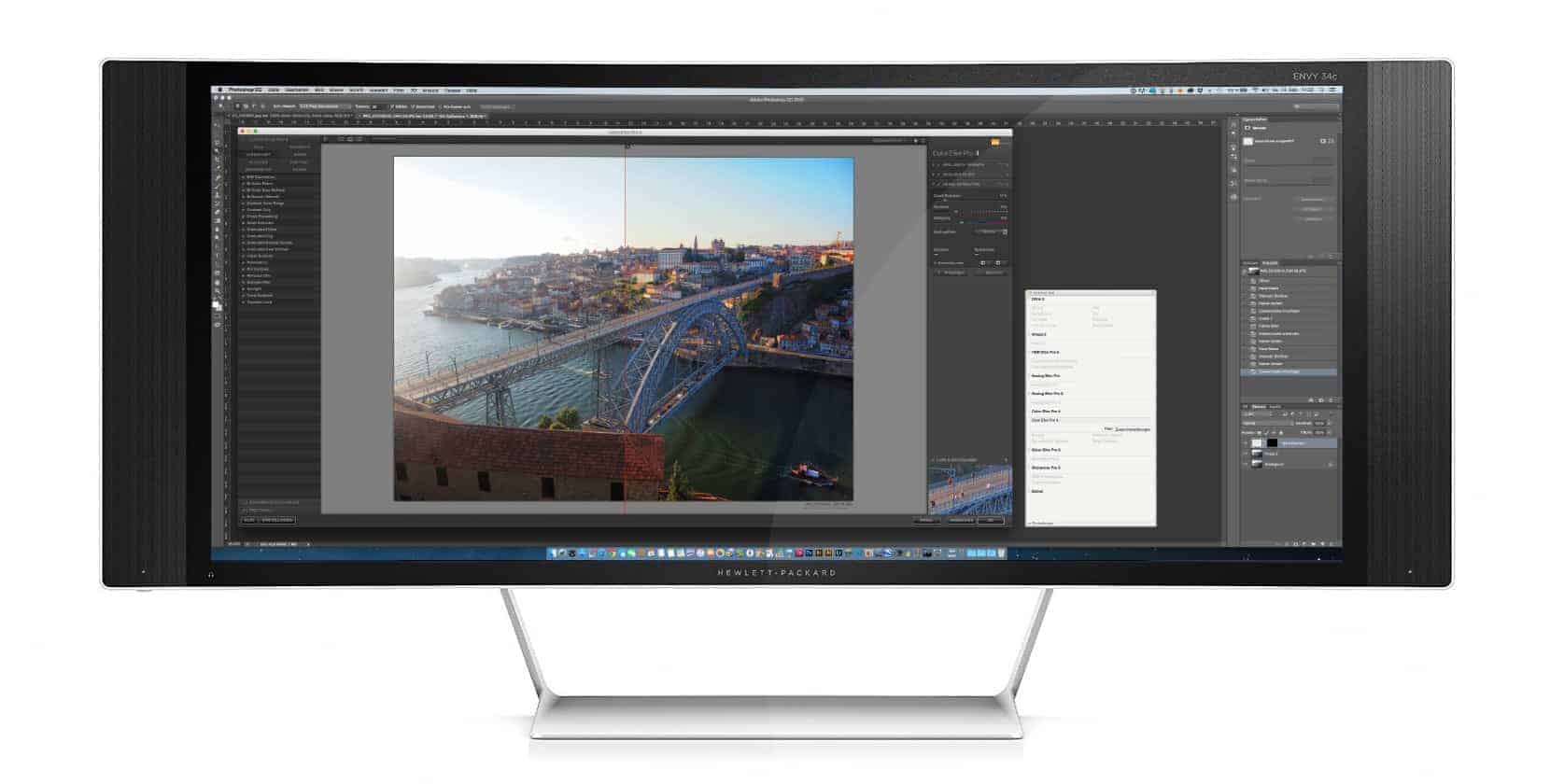Switch to the first document tab
The width and height of the screenshot is (1550, 784).
290,116
